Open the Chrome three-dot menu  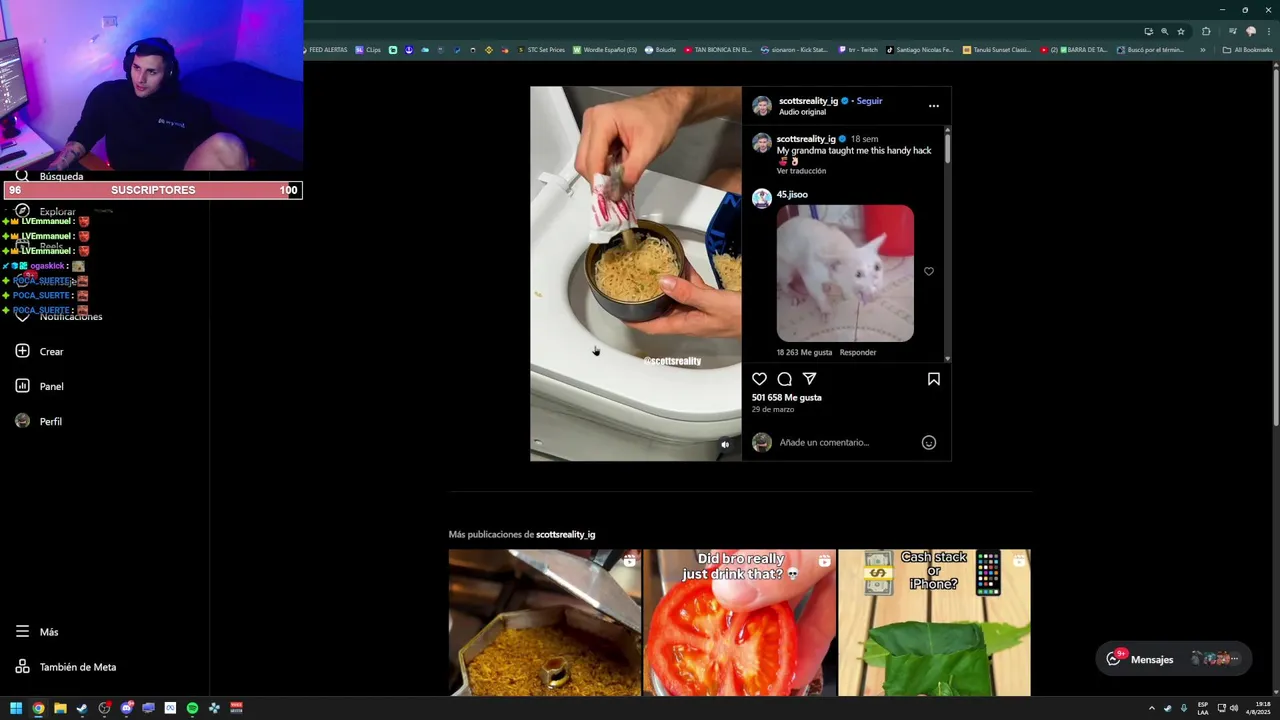pos(1267,31)
